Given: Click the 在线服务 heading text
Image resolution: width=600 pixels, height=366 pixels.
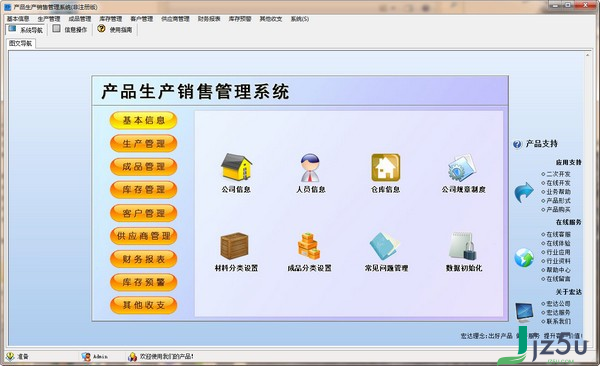Looking at the screenshot, I should point(569,222).
